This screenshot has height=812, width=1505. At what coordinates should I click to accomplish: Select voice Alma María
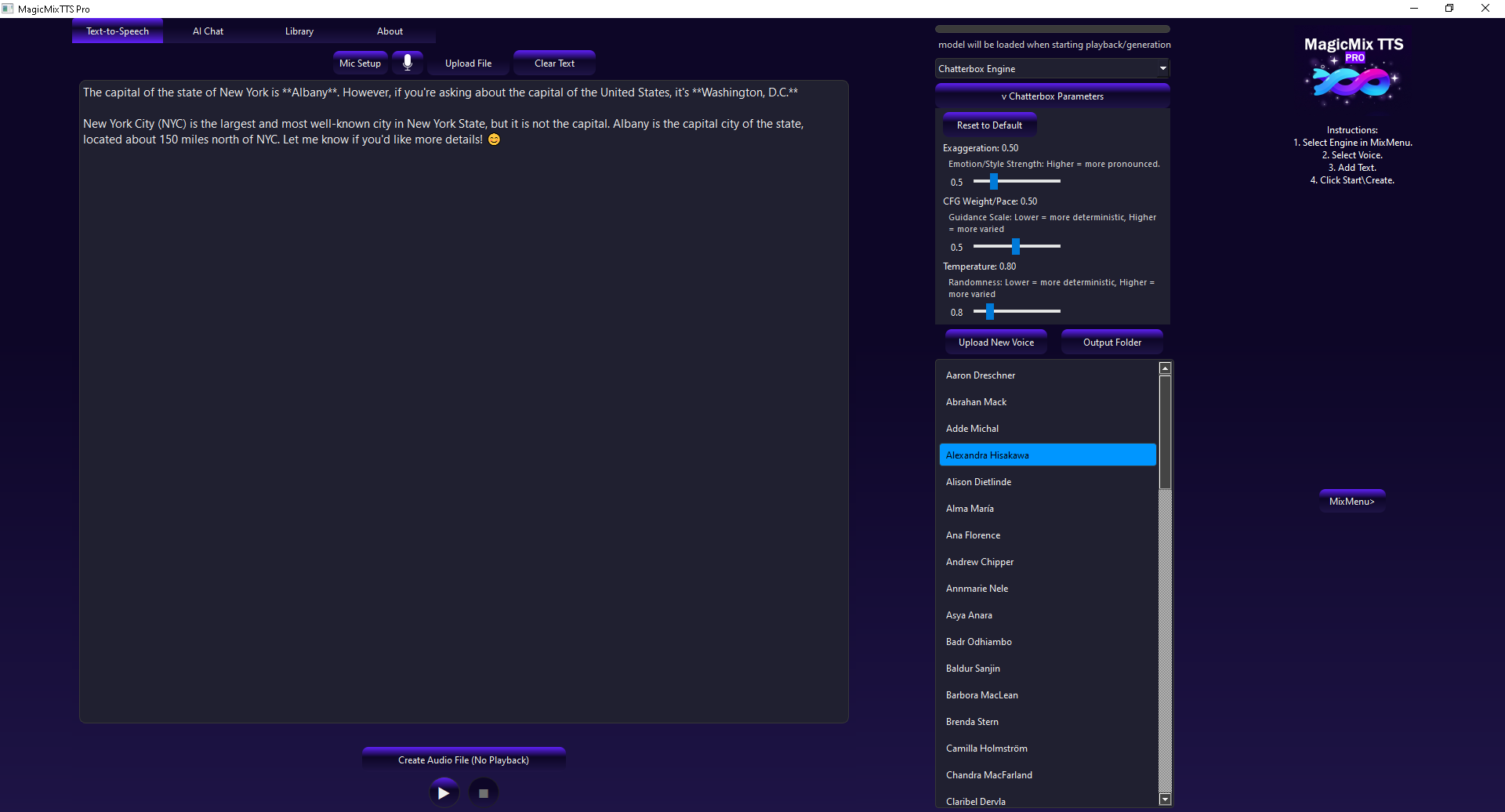(1048, 509)
